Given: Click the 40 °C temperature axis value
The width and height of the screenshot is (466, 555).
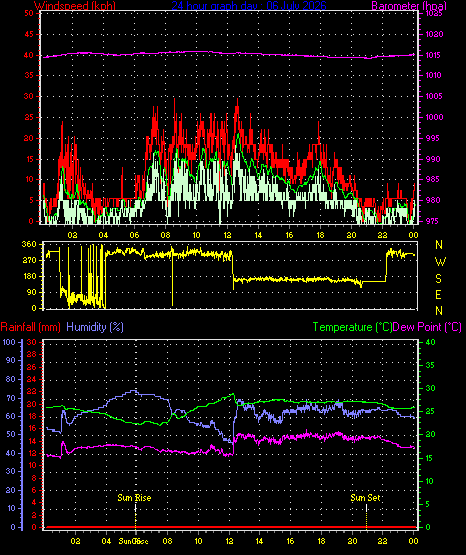Looking at the screenshot, I should tap(430, 342).
